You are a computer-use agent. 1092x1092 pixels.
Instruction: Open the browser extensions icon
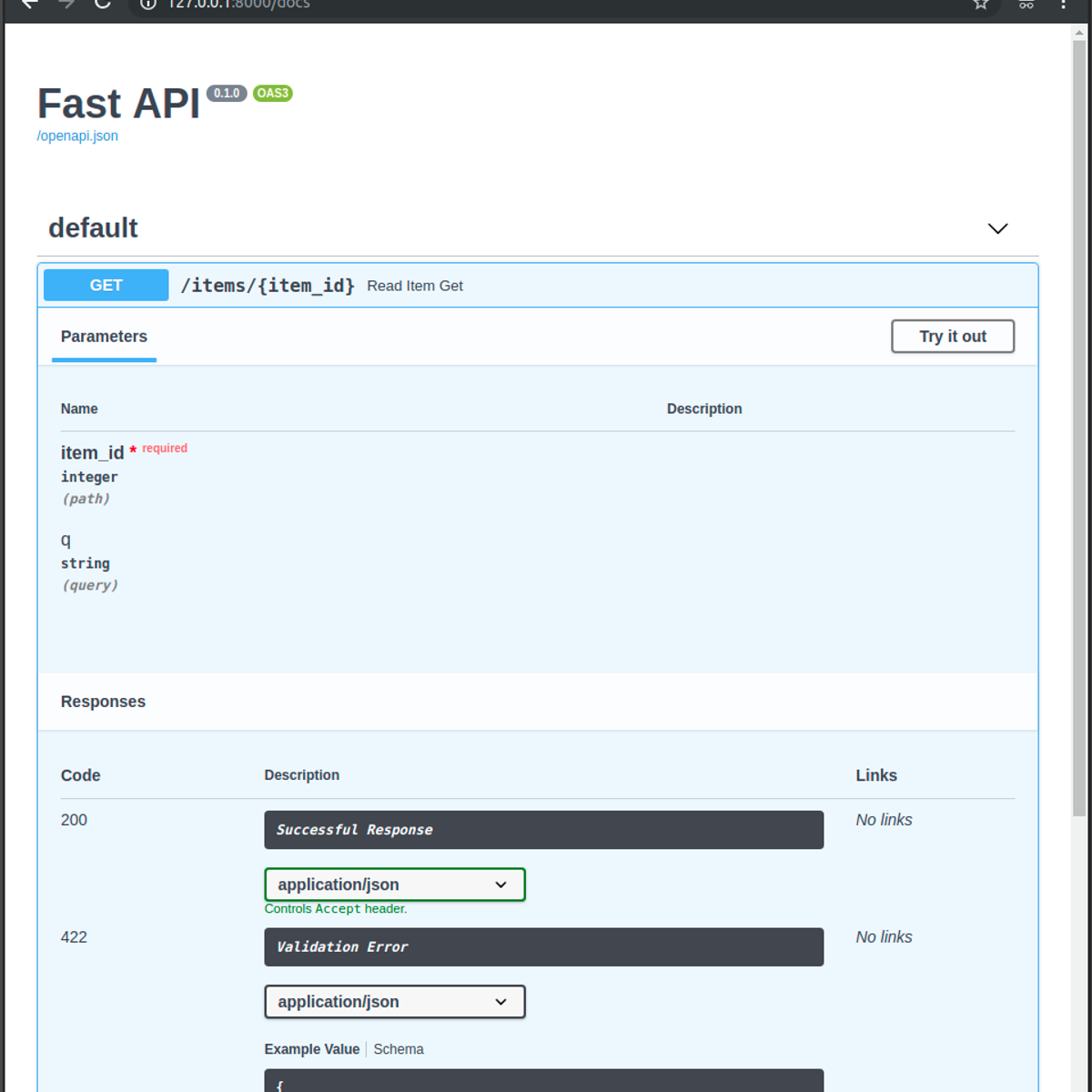click(x=1026, y=5)
